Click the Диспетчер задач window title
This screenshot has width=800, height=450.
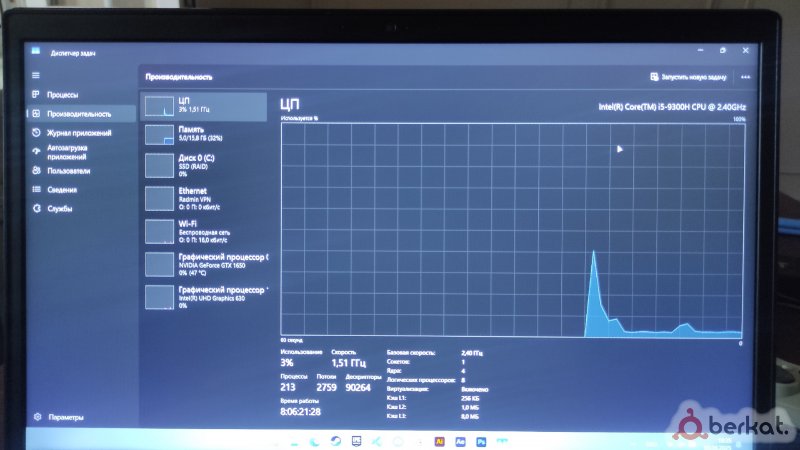72,53
